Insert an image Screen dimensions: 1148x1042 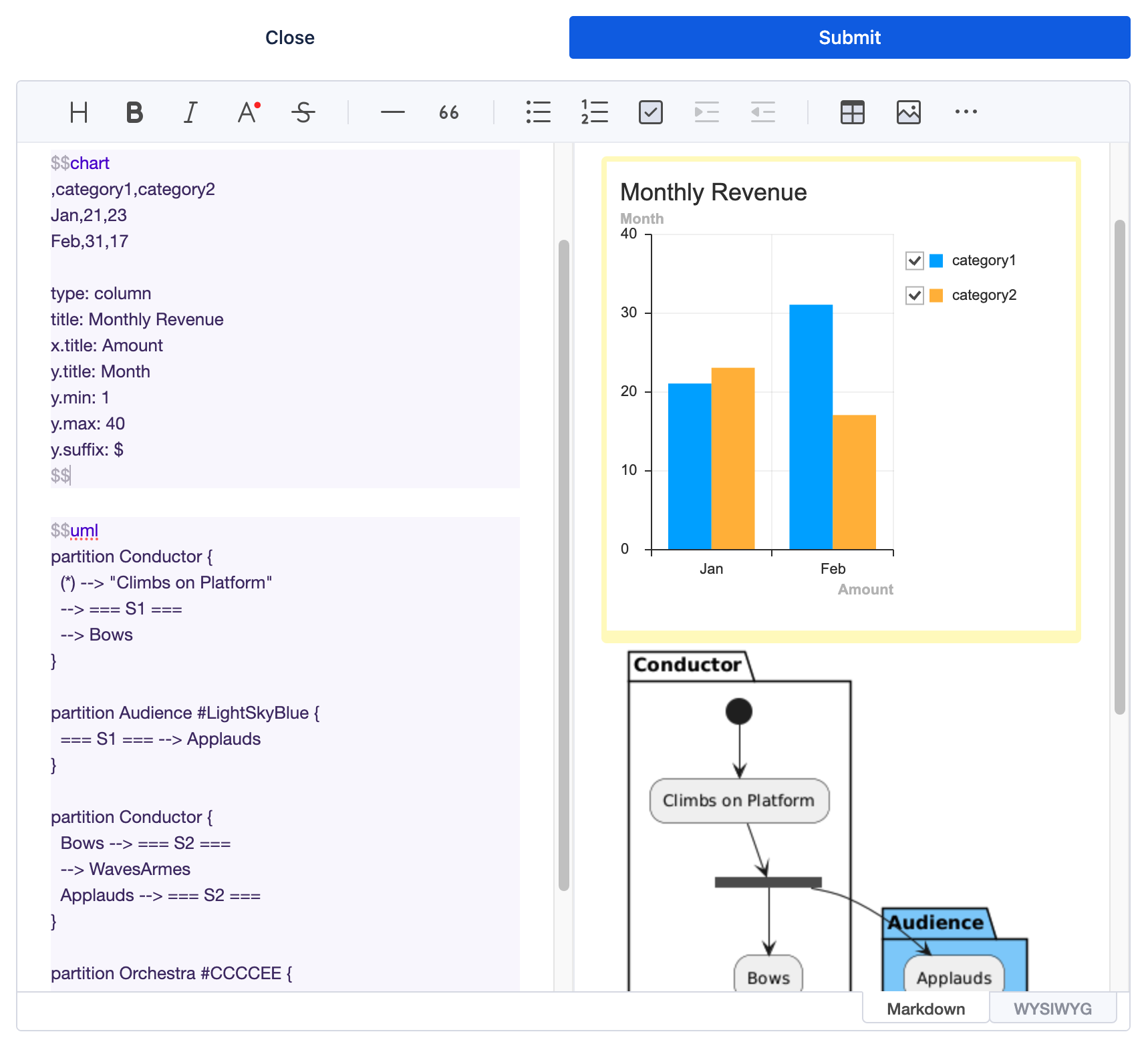click(x=908, y=112)
